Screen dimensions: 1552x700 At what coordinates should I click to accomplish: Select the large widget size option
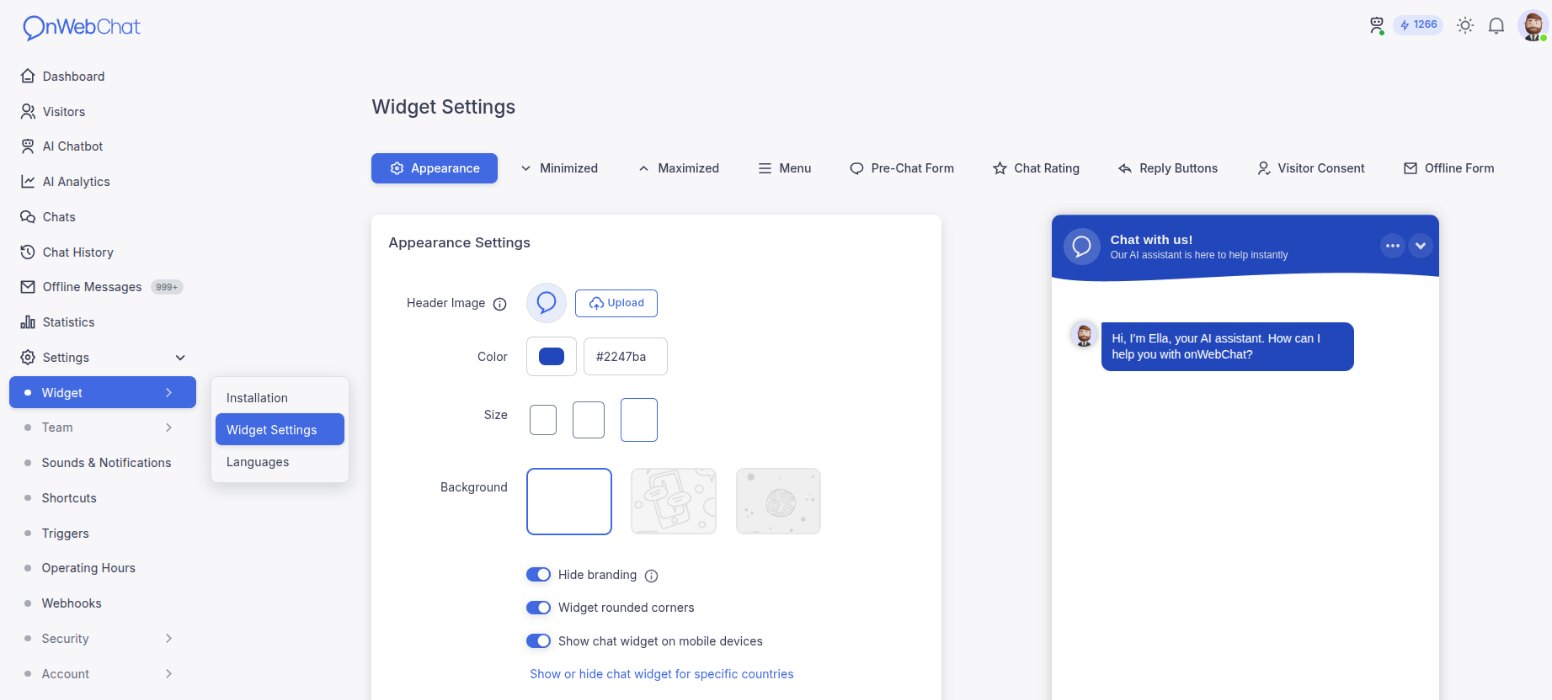[639, 420]
